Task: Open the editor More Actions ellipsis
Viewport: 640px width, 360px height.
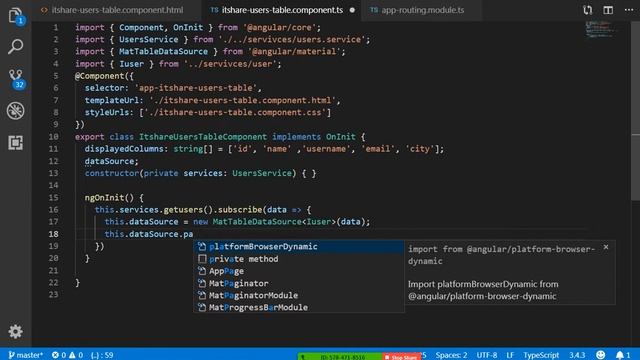Action: (629, 10)
